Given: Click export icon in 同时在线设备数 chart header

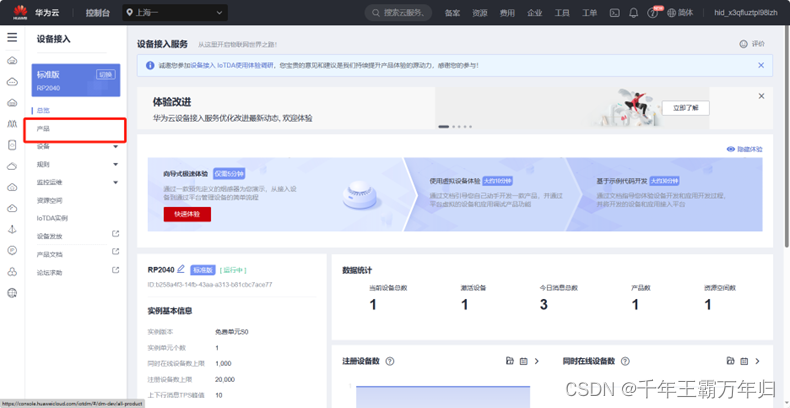Looking at the screenshot, I should pos(731,361).
